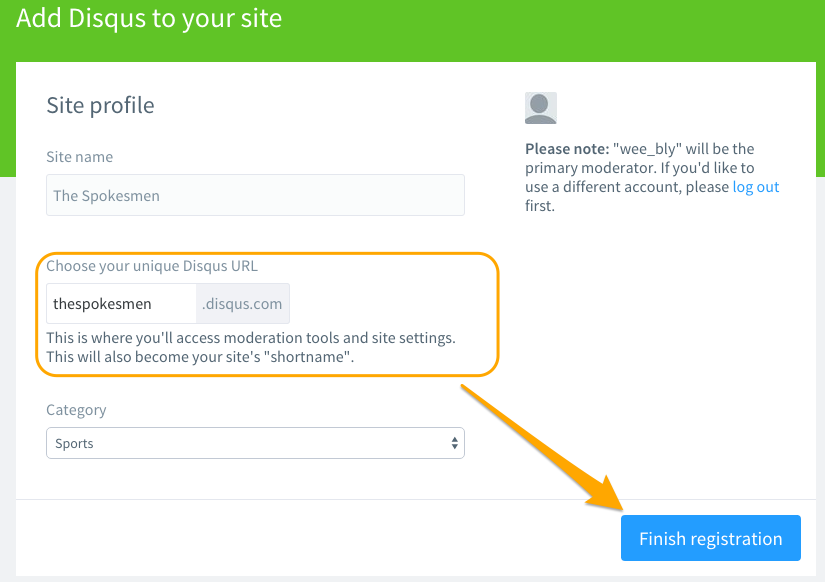825x582 pixels.
Task: Click the Site name label
Action: pos(79,157)
